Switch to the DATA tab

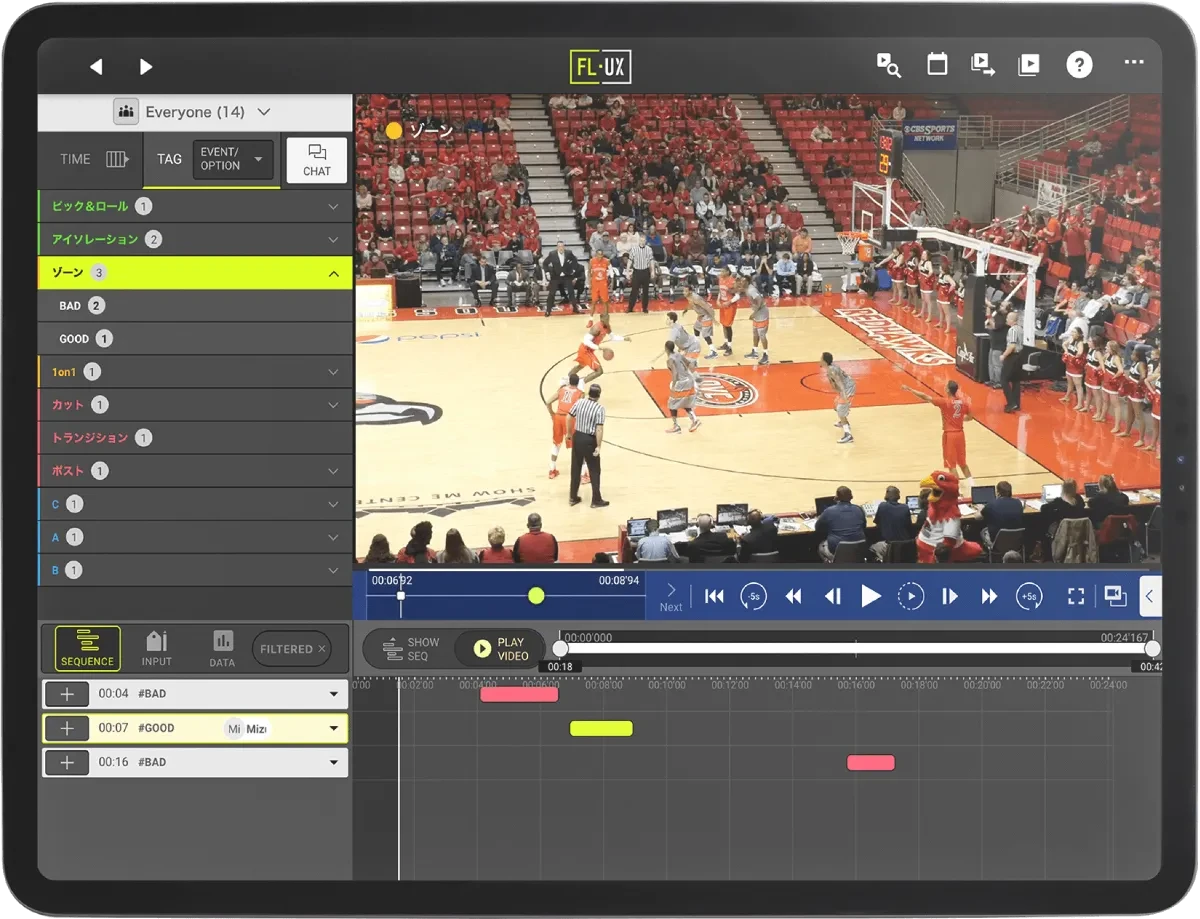[222, 648]
